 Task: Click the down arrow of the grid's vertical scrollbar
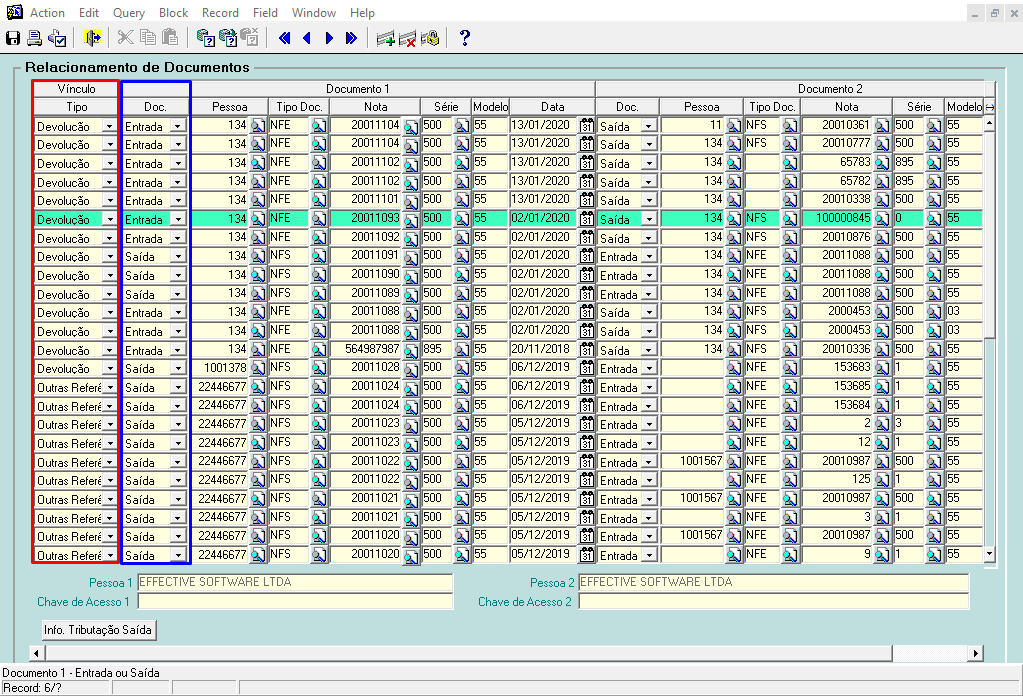990,553
